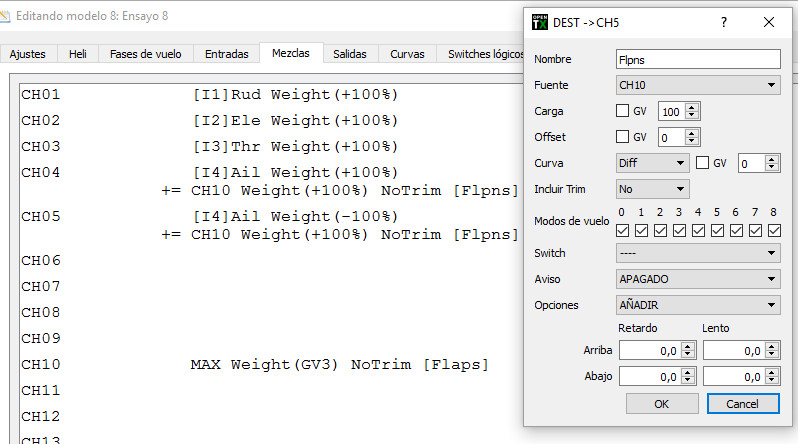Click the help question mark button
This screenshot has height=444, width=798.
point(724,22)
